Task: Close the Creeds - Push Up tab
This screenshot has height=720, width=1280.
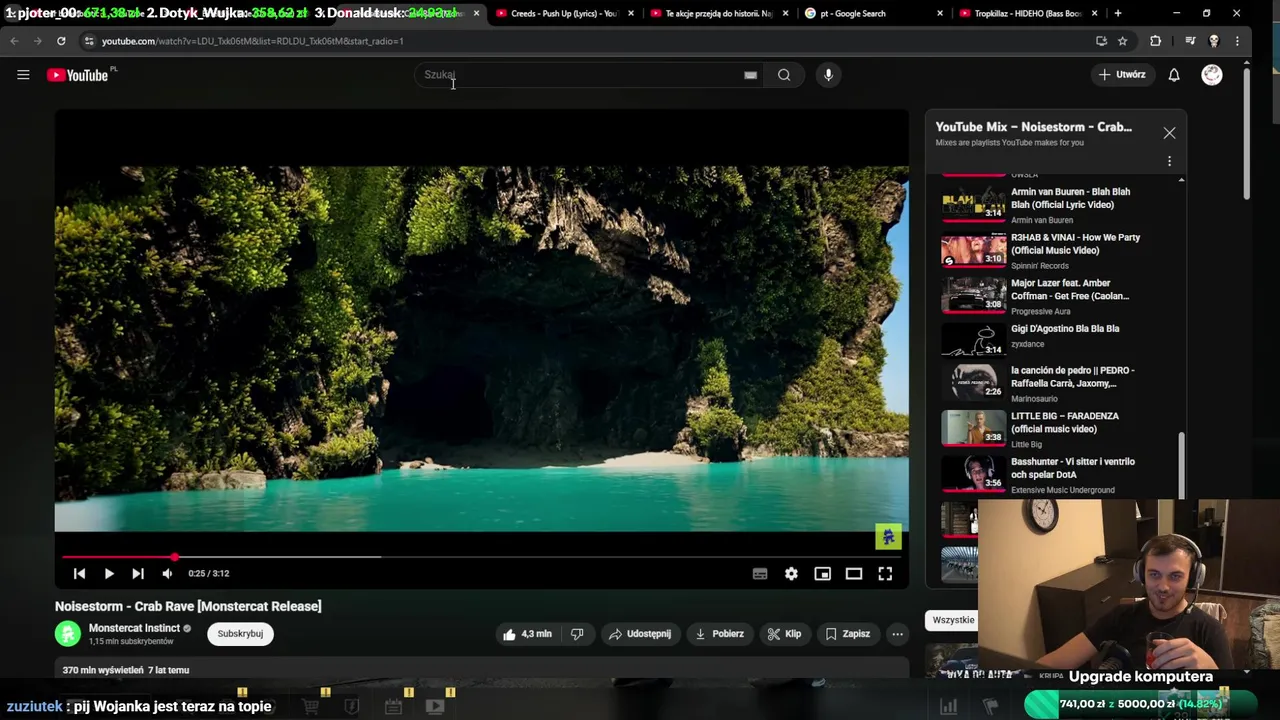Action: [631, 14]
